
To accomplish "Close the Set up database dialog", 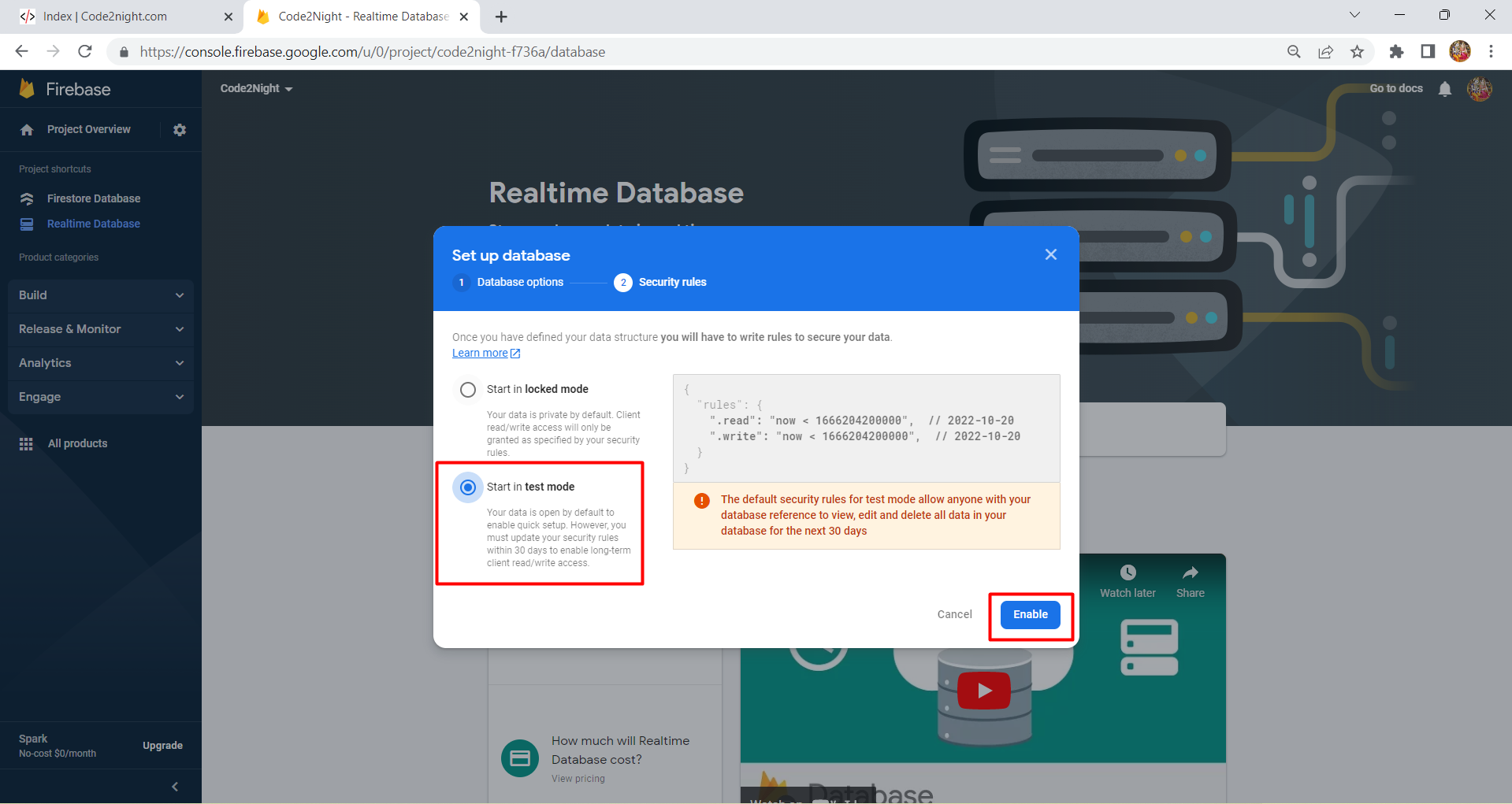I will point(1050,254).
